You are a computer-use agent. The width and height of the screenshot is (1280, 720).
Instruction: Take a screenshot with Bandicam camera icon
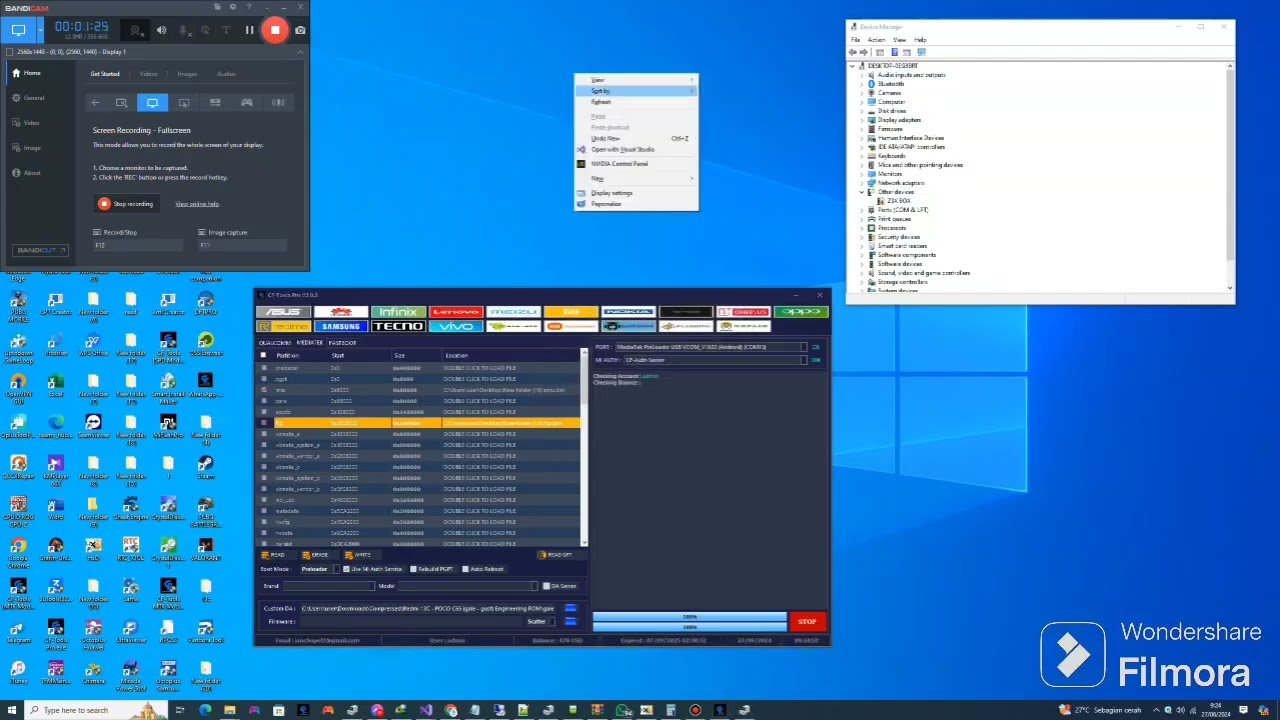pyautogui.click(x=300, y=30)
